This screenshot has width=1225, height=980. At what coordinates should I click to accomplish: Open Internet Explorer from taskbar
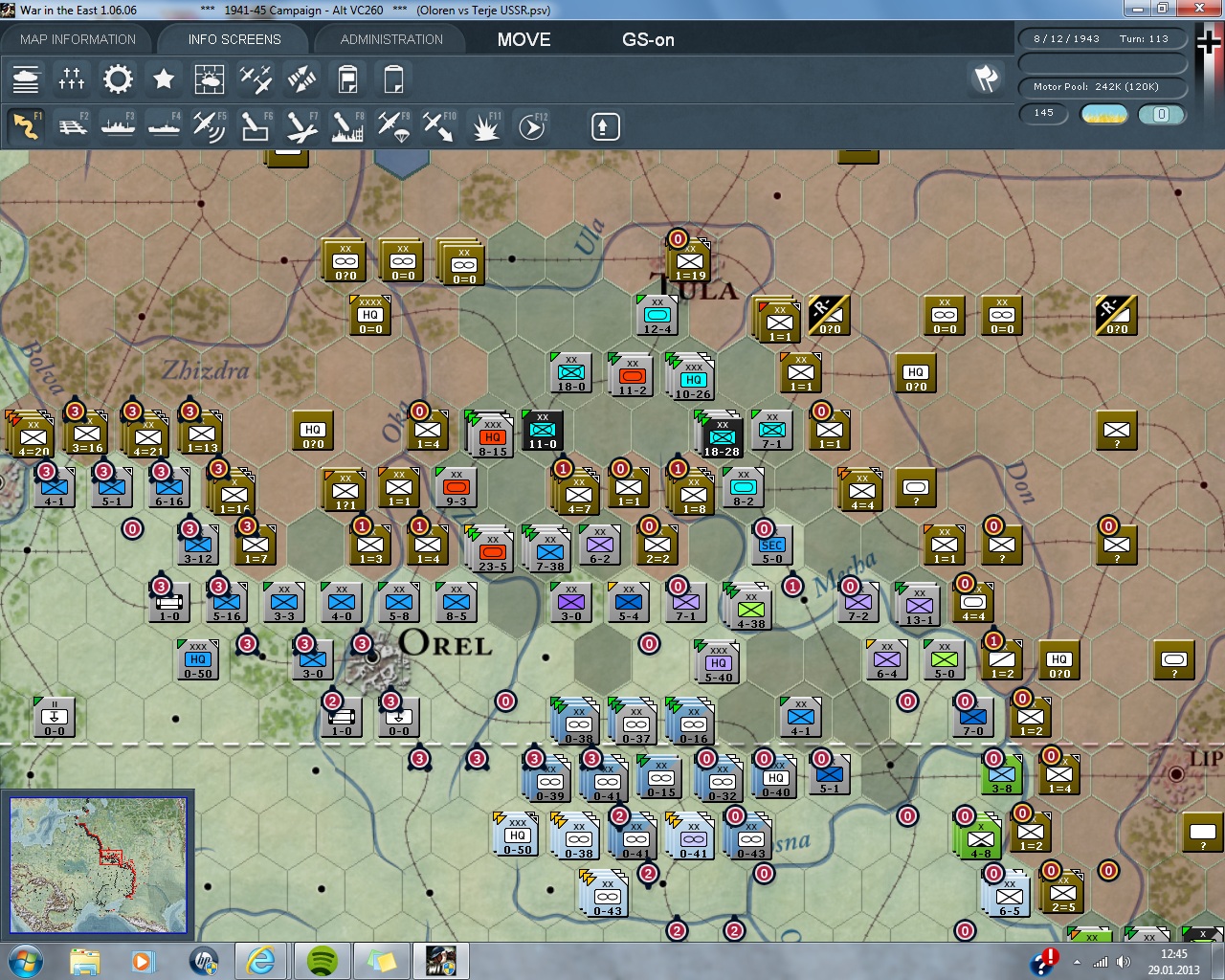point(260,961)
